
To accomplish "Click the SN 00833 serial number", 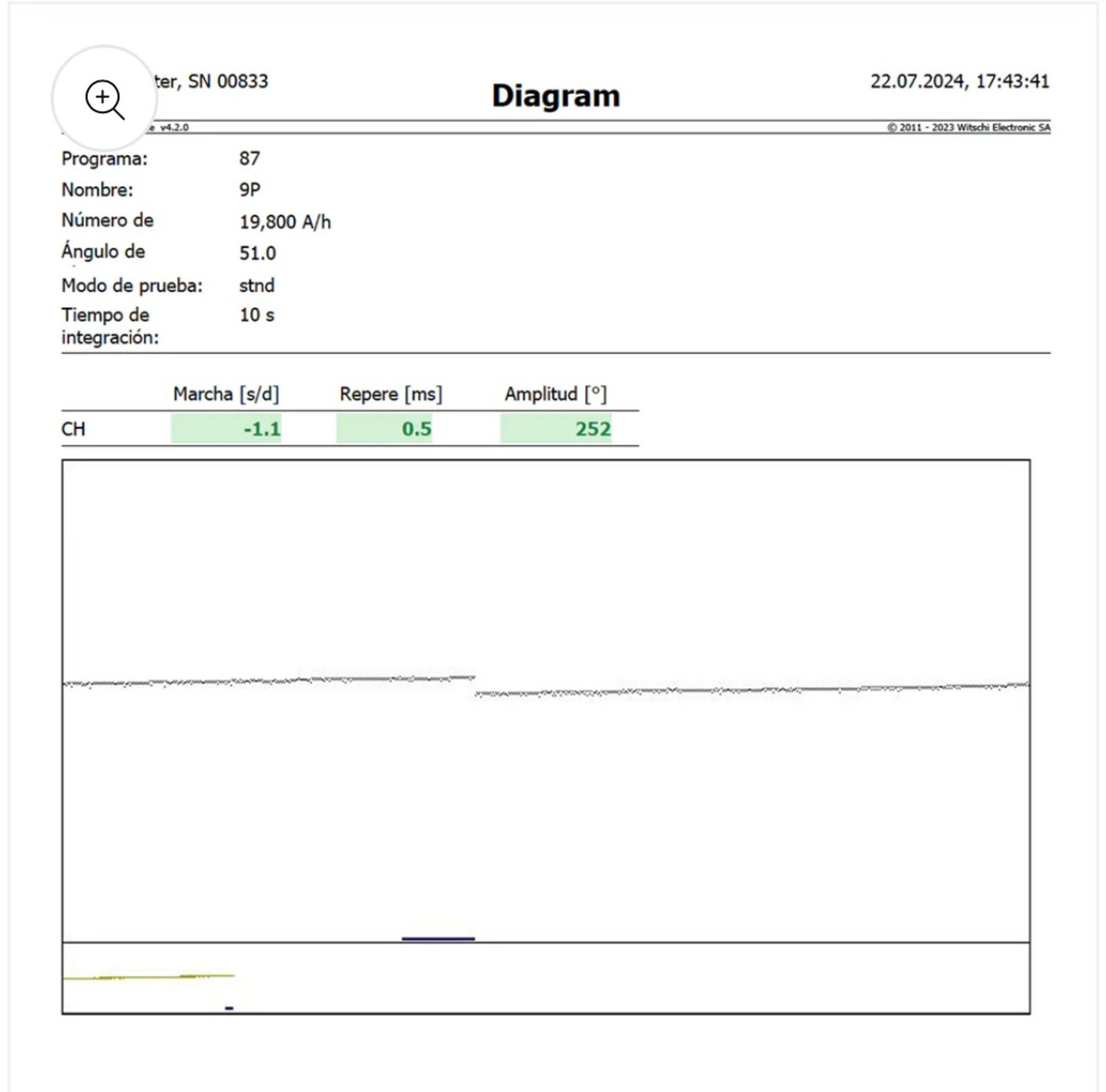I will tap(228, 82).
